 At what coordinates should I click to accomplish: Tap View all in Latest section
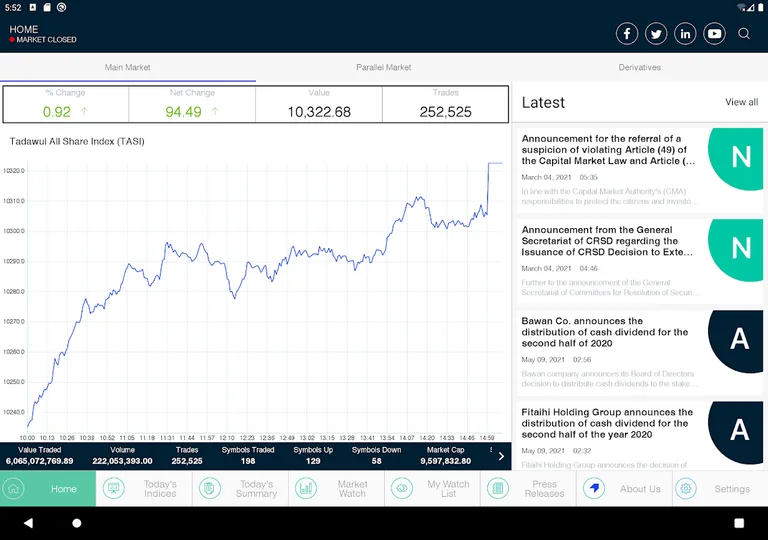click(x=742, y=102)
